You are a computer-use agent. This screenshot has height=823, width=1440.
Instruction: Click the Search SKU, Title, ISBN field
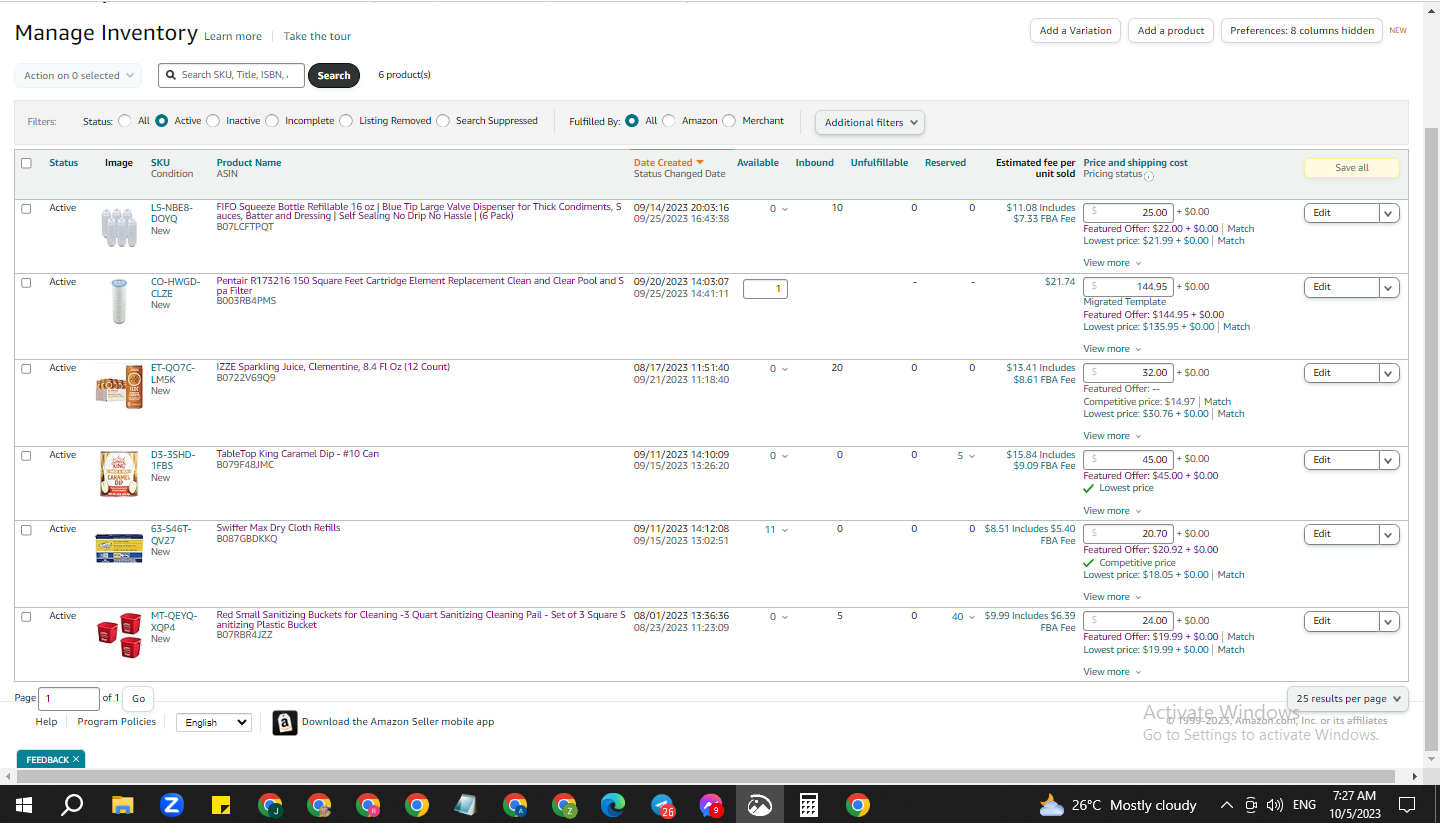(231, 75)
